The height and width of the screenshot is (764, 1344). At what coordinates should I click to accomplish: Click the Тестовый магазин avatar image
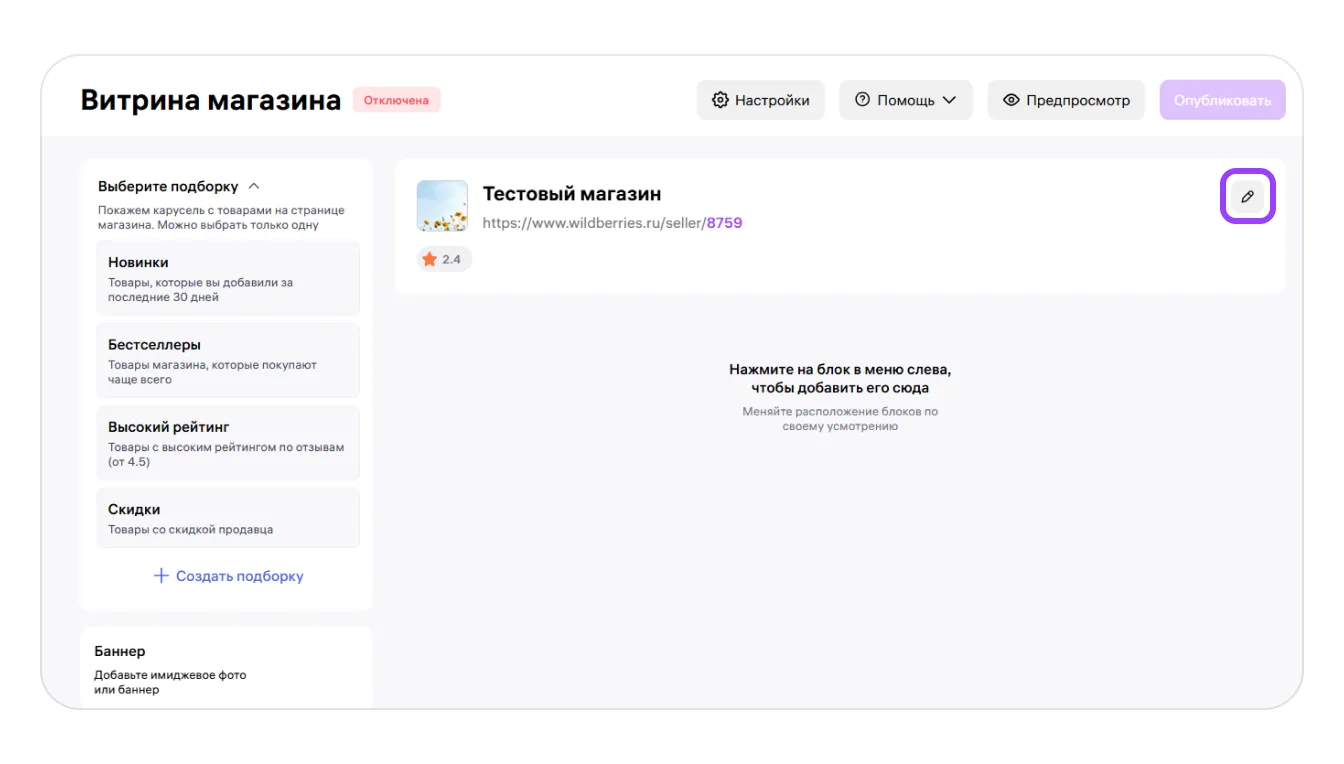(x=442, y=206)
